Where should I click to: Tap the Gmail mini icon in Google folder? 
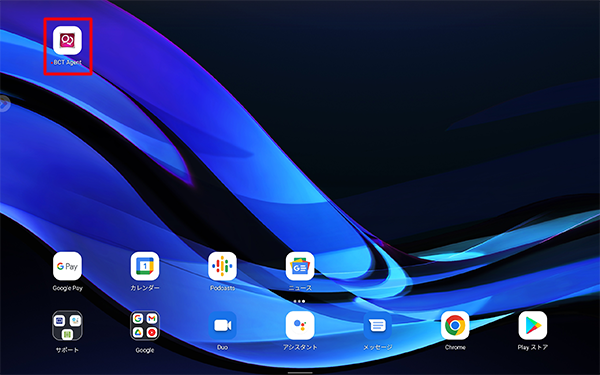coord(152,318)
